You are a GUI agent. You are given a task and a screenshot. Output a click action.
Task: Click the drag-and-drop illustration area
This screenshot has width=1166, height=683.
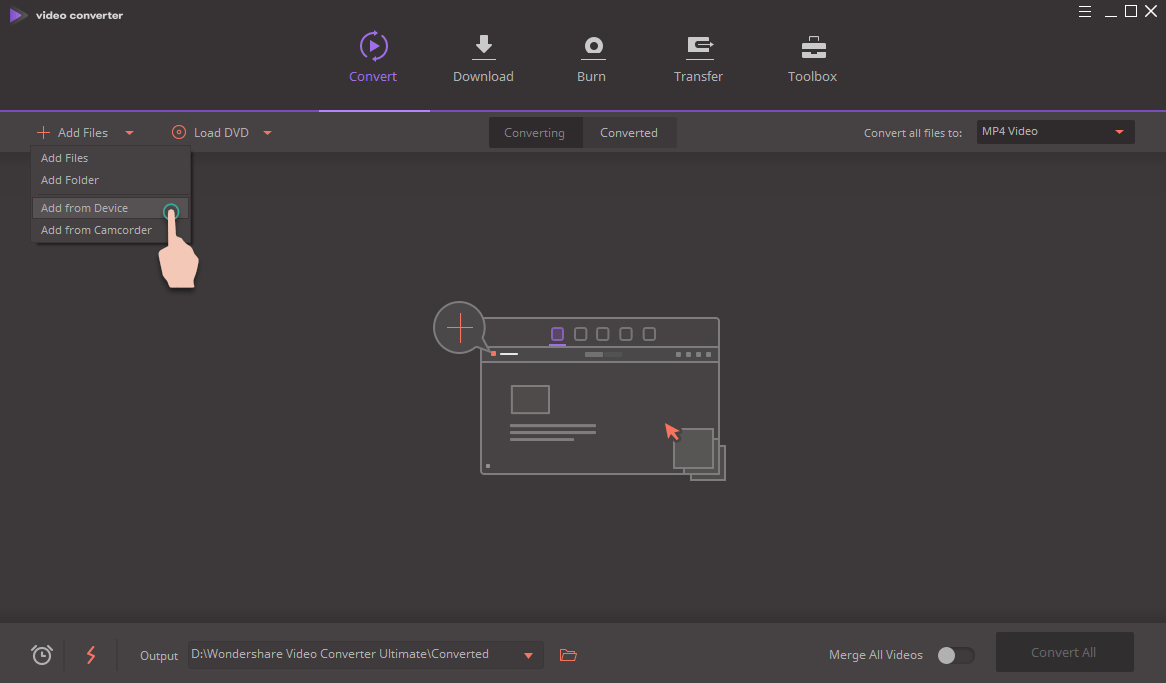[x=579, y=391]
